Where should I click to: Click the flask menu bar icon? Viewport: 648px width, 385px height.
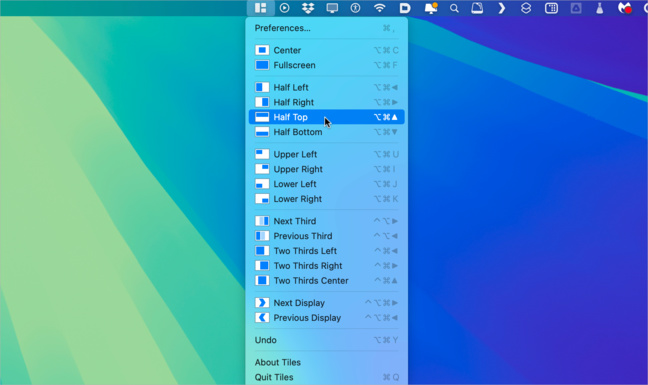(600, 8)
